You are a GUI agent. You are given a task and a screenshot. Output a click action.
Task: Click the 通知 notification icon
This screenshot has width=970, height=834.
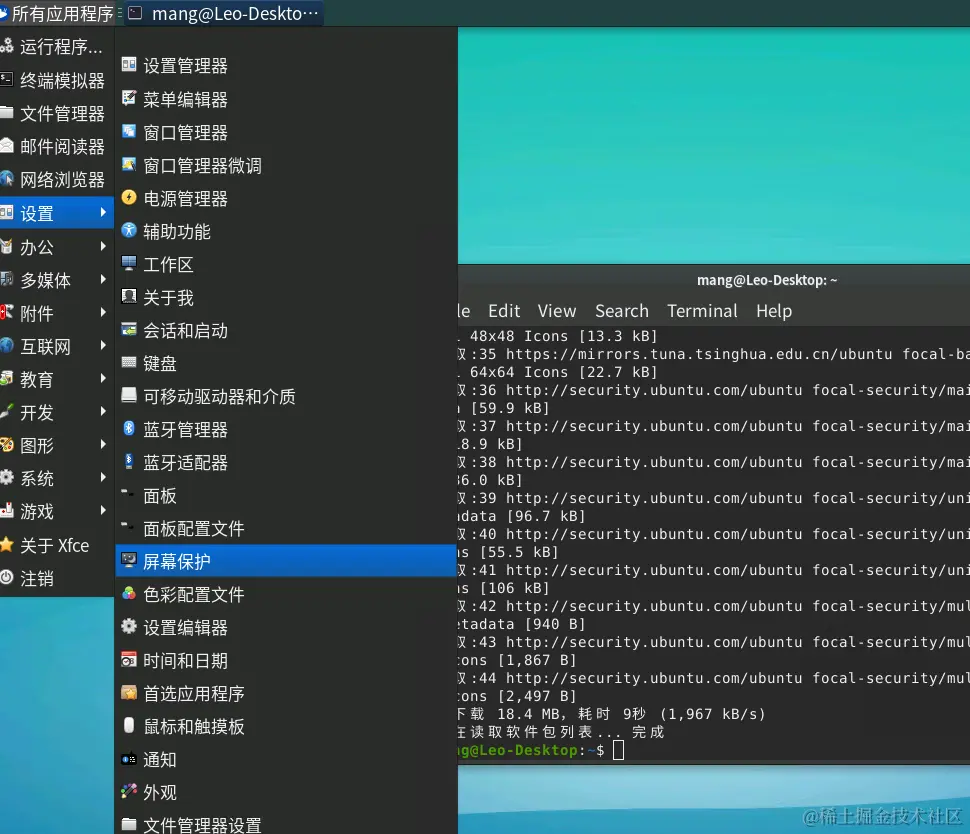coord(129,759)
